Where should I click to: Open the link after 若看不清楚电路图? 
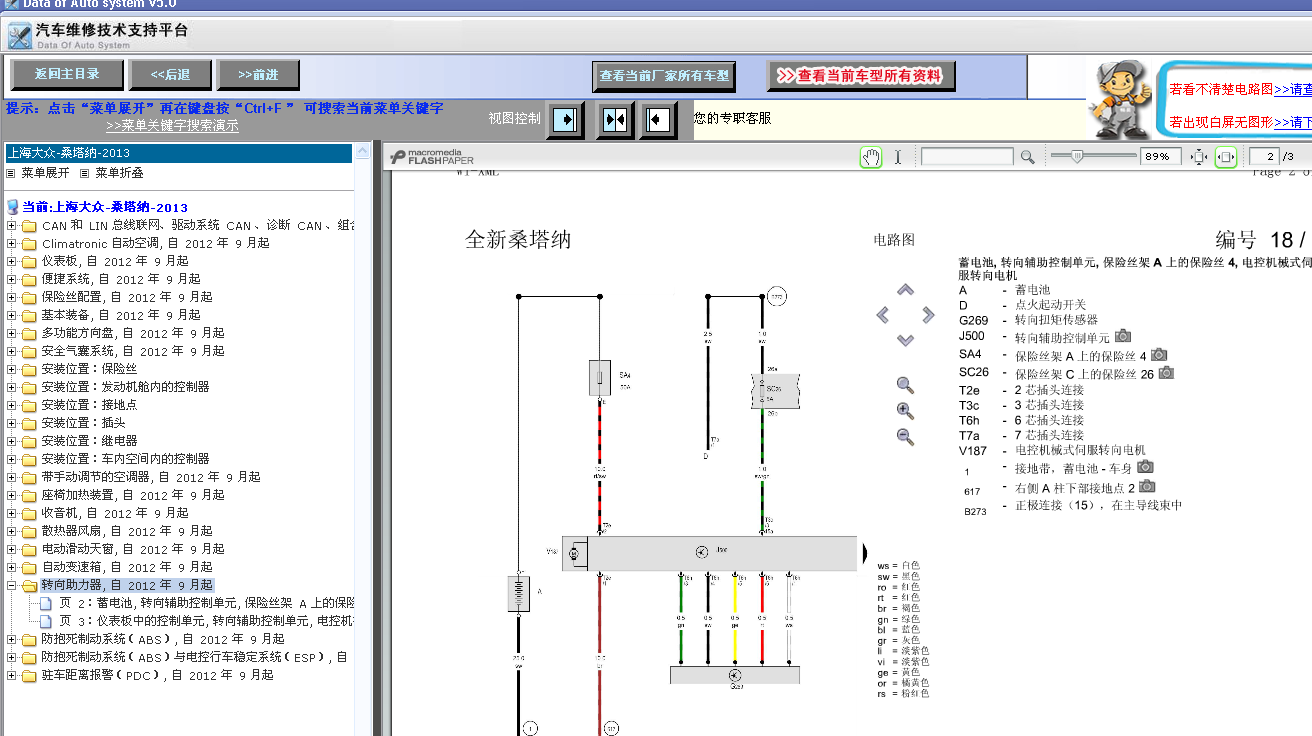pyautogui.click(x=1293, y=89)
